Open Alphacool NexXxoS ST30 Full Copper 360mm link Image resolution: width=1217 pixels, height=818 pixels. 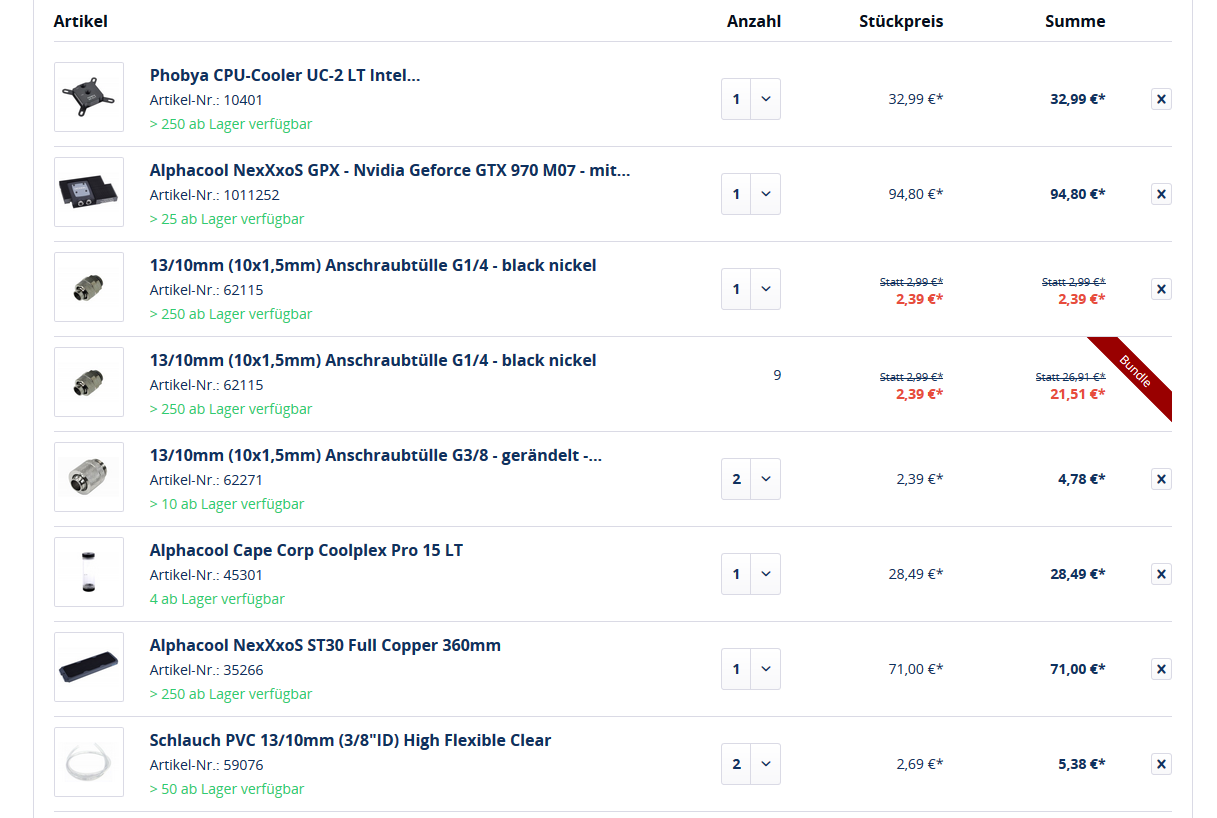[325, 645]
